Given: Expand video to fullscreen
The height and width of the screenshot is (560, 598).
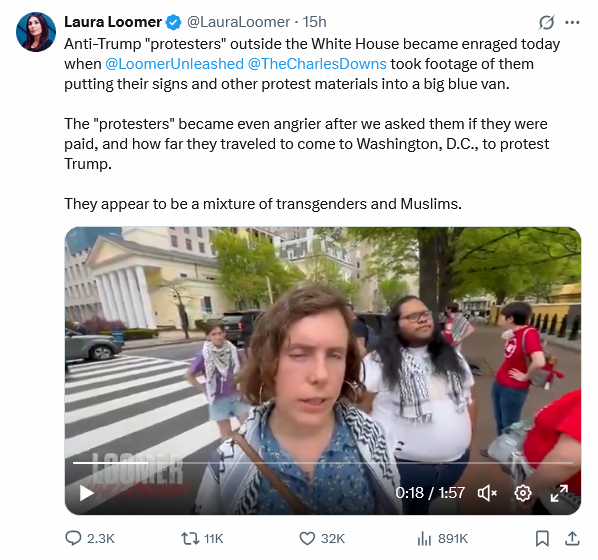Looking at the screenshot, I should 559,493.
